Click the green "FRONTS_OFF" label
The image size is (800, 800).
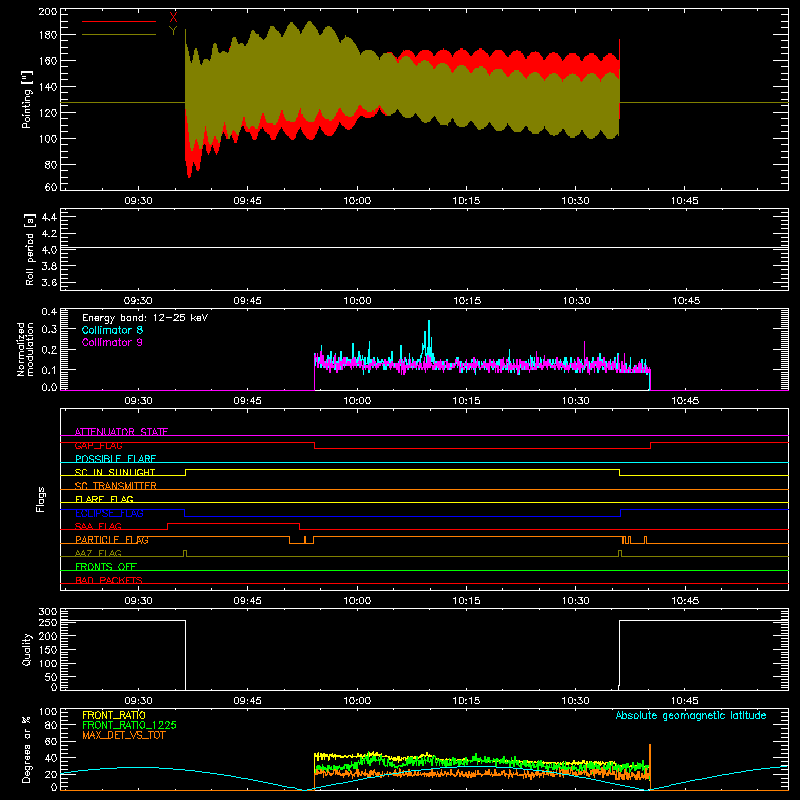pyautogui.click(x=106, y=566)
